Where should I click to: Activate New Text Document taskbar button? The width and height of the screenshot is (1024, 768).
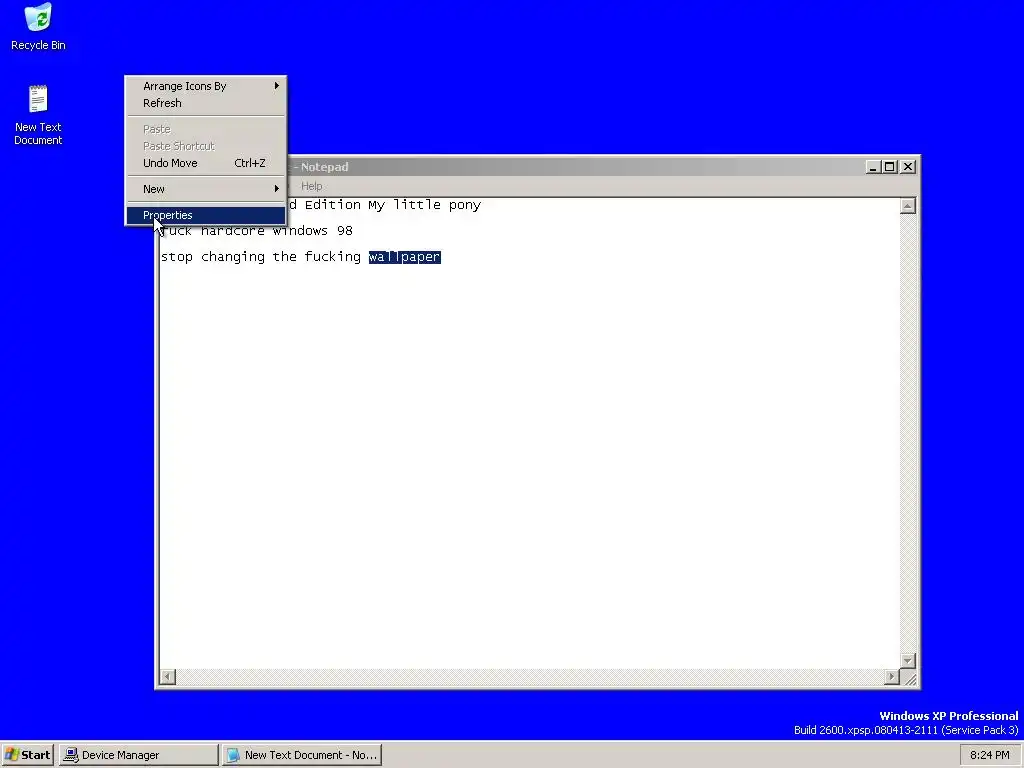(x=302, y=755)
